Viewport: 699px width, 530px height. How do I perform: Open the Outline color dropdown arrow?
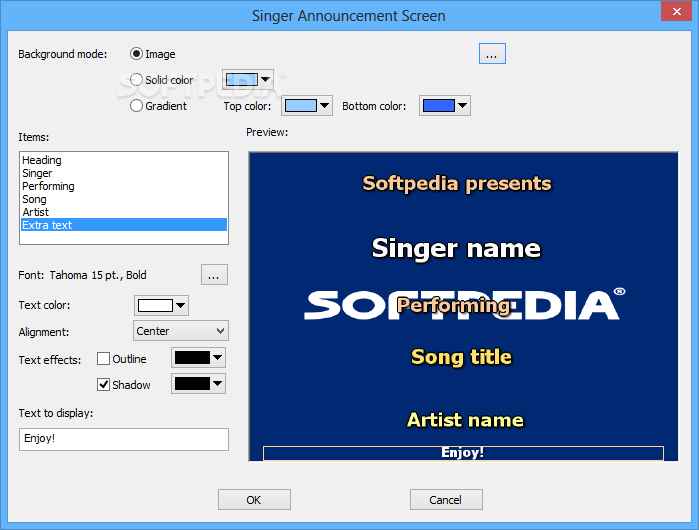pos(218,357)
